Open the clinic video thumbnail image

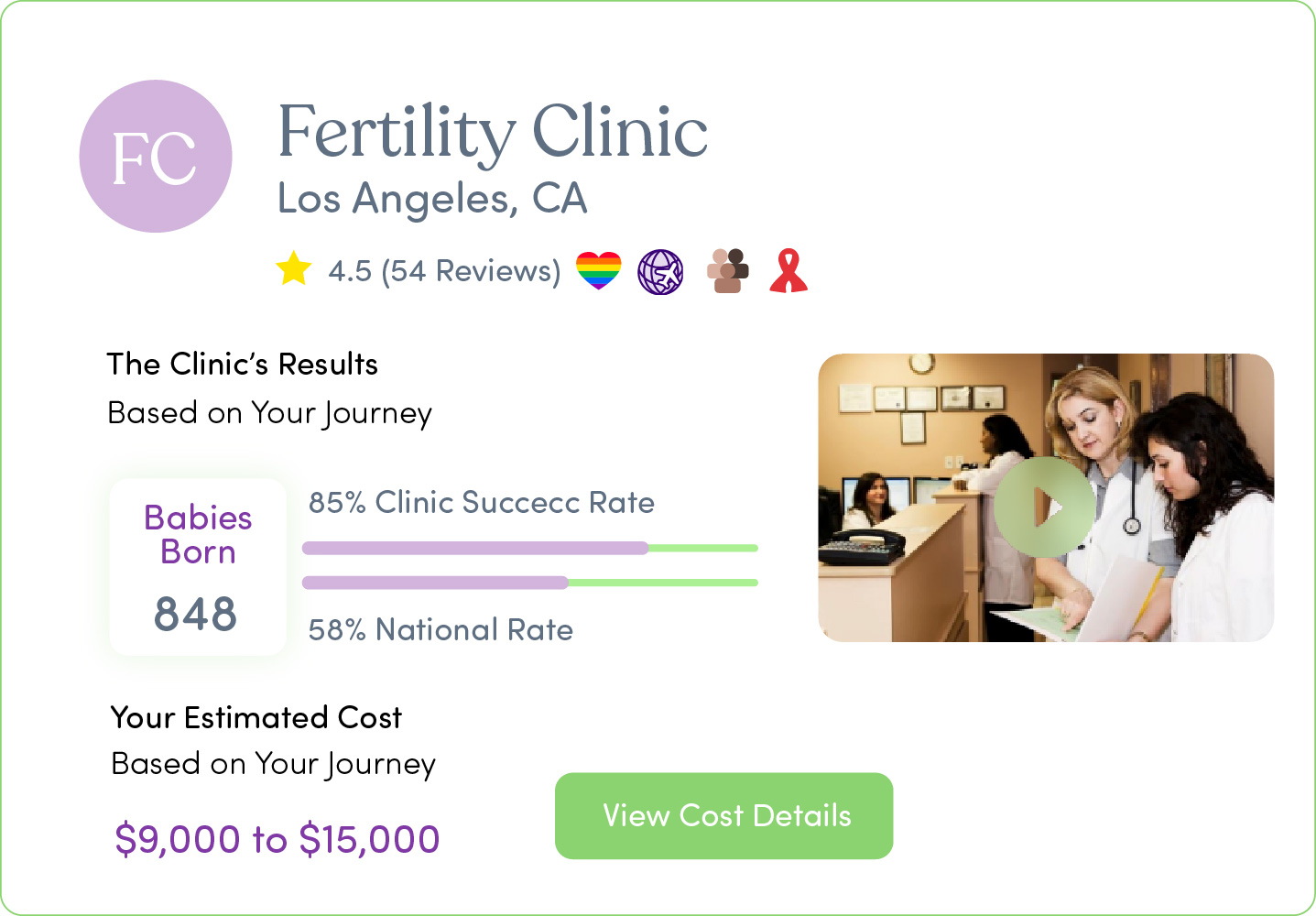click(x=1046, y=498)
